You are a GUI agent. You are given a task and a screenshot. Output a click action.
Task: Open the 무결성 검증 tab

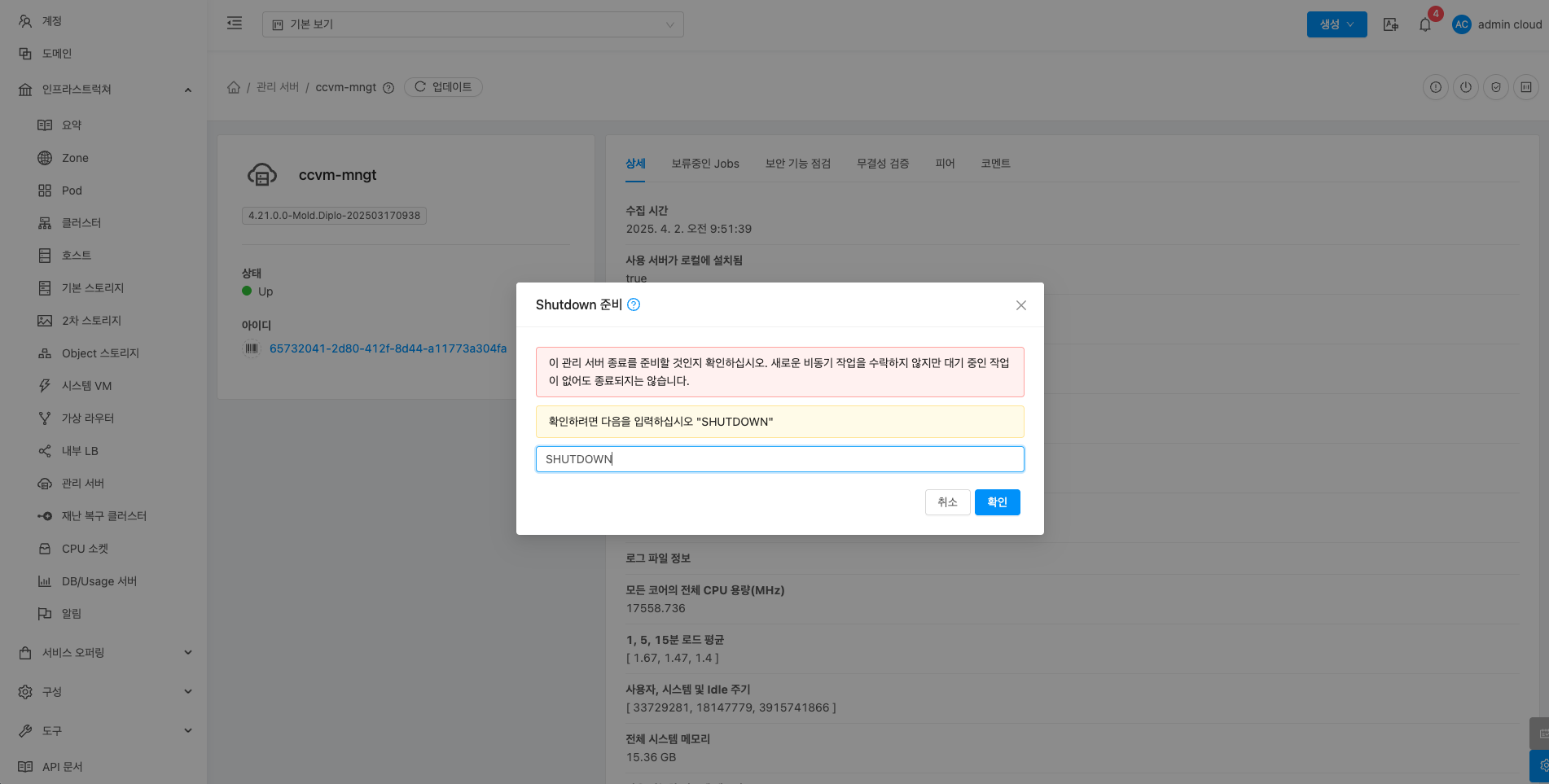click(882, 164)
